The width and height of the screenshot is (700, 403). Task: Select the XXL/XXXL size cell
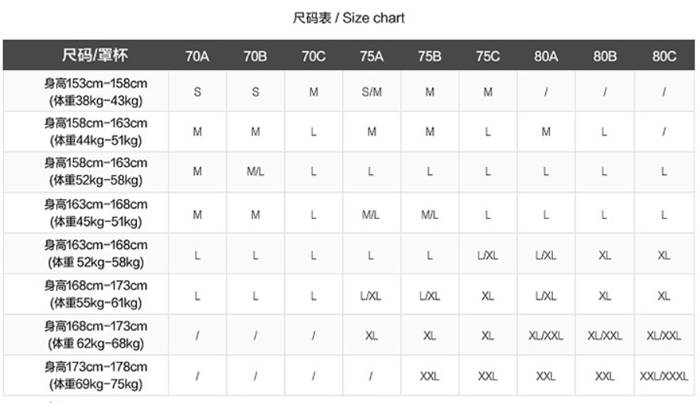[x=663, y=376]
